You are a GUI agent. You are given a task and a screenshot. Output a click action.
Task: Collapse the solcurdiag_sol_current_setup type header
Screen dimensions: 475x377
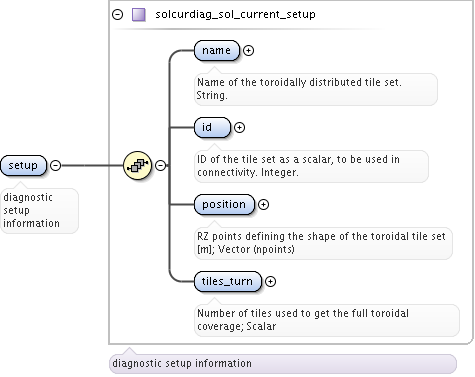(117, 15)
